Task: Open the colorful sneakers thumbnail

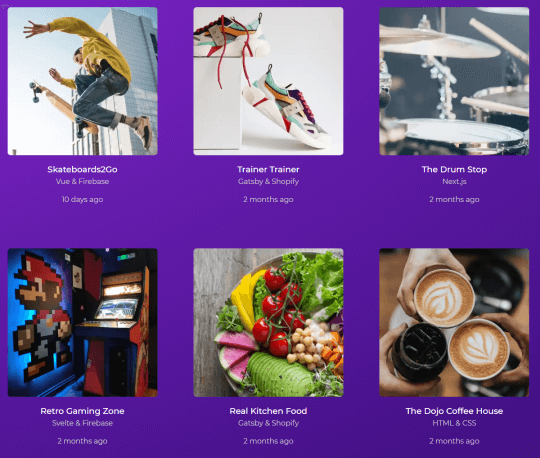Action: click(268, 81)
